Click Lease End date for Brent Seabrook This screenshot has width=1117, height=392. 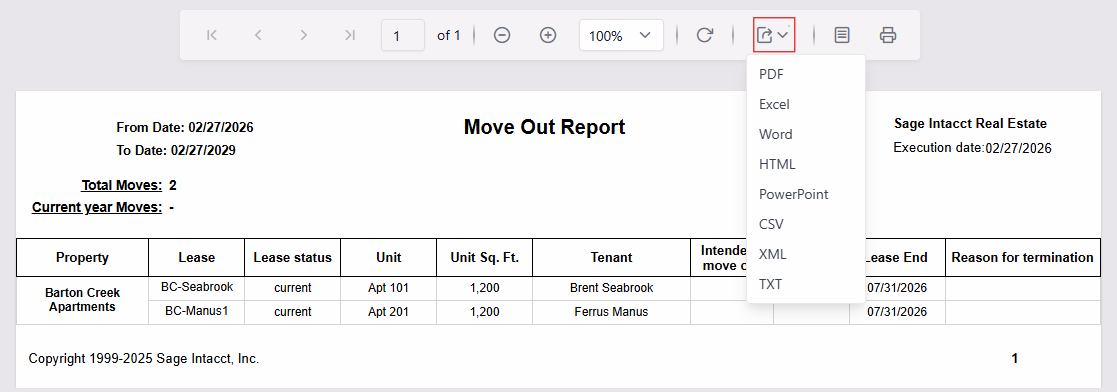point(898,288)
